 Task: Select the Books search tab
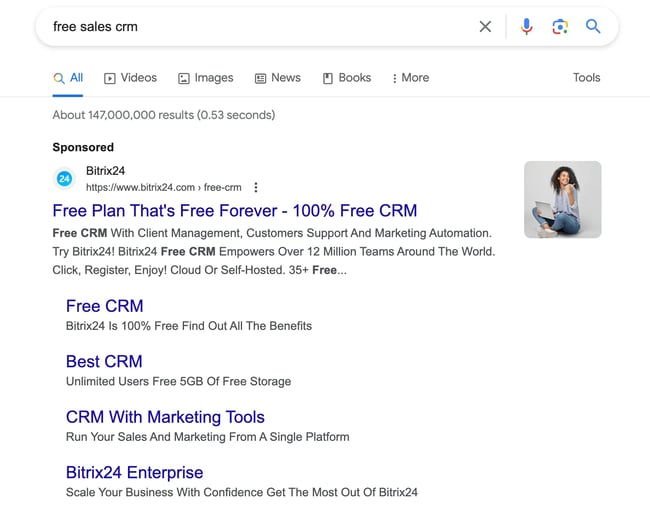click(346, 78)
